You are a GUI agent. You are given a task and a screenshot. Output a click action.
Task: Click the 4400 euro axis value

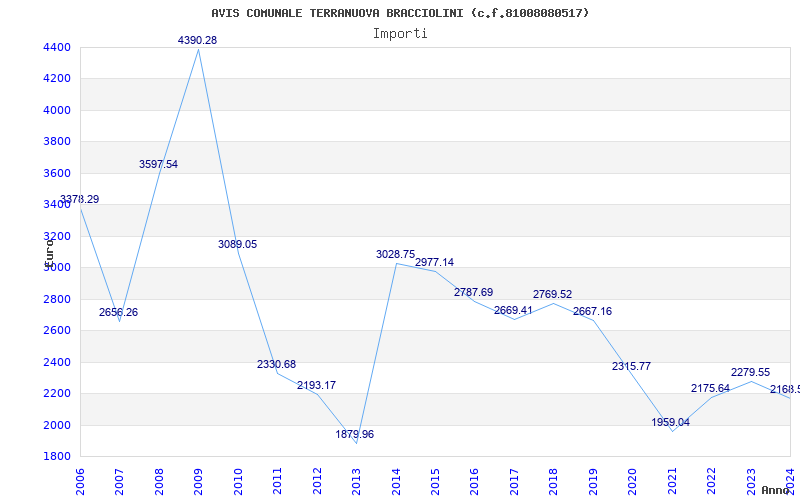[58, 47]
